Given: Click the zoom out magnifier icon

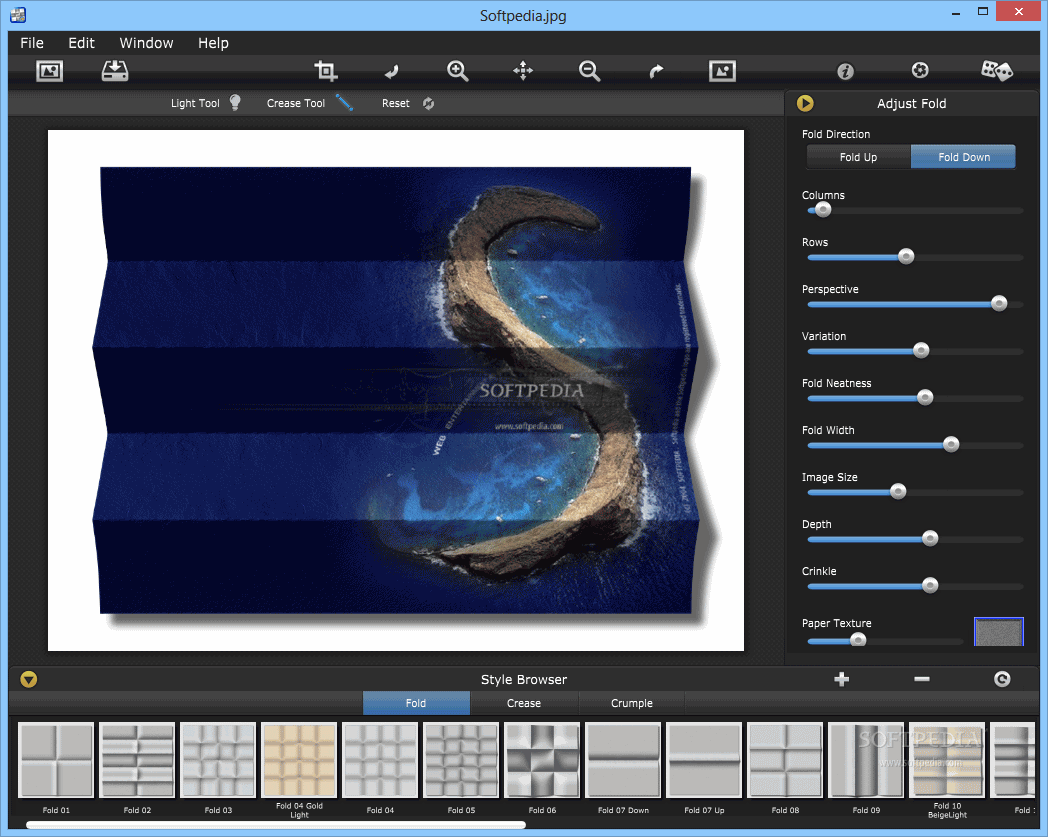Looking at the screenshot, I should pos(589,71).
